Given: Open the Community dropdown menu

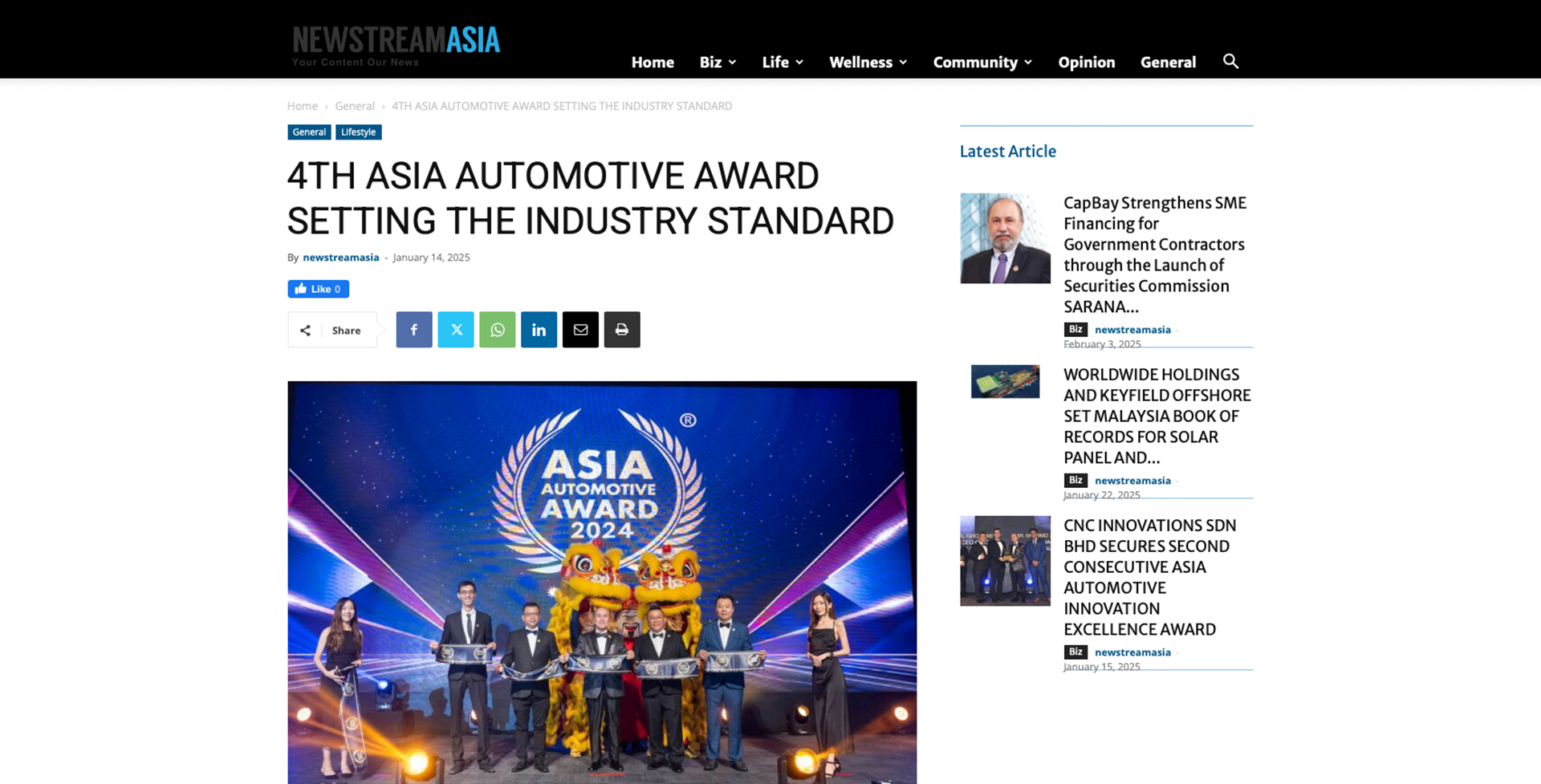Looking at the screenshot, I should click(x=982, y=63).
